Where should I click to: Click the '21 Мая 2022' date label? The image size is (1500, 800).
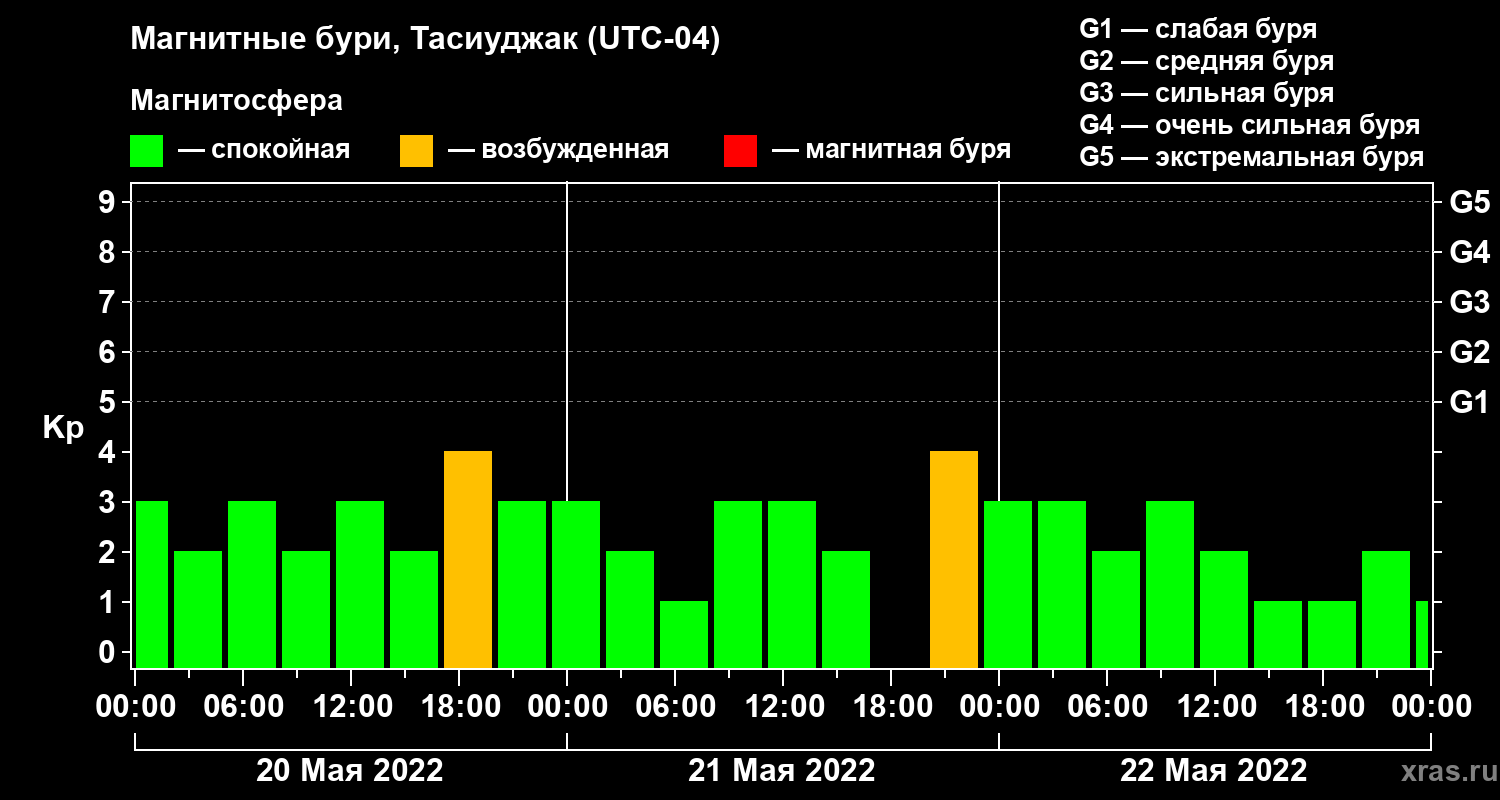pos(782,771)
